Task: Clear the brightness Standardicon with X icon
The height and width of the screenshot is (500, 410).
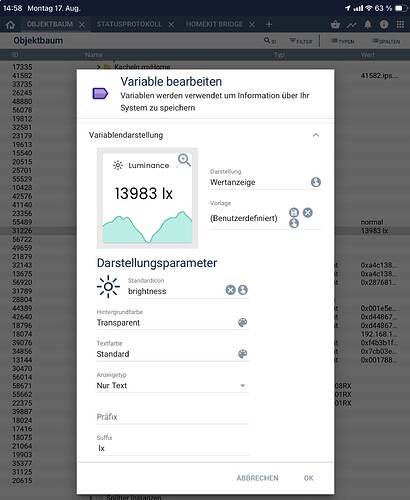Action: [x=230, y=290]
